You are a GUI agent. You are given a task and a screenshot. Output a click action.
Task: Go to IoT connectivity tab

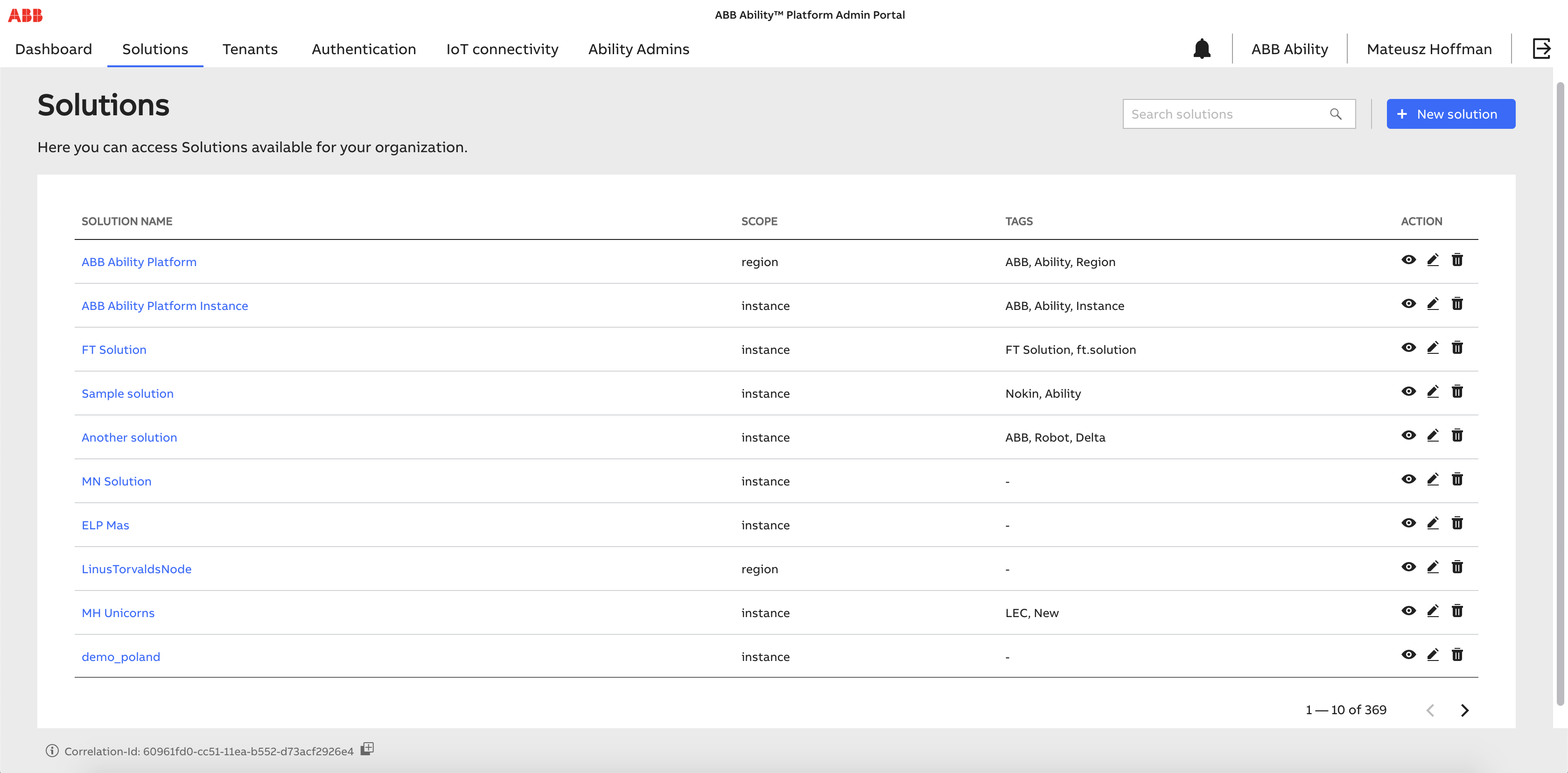click(x=502, y=49)
